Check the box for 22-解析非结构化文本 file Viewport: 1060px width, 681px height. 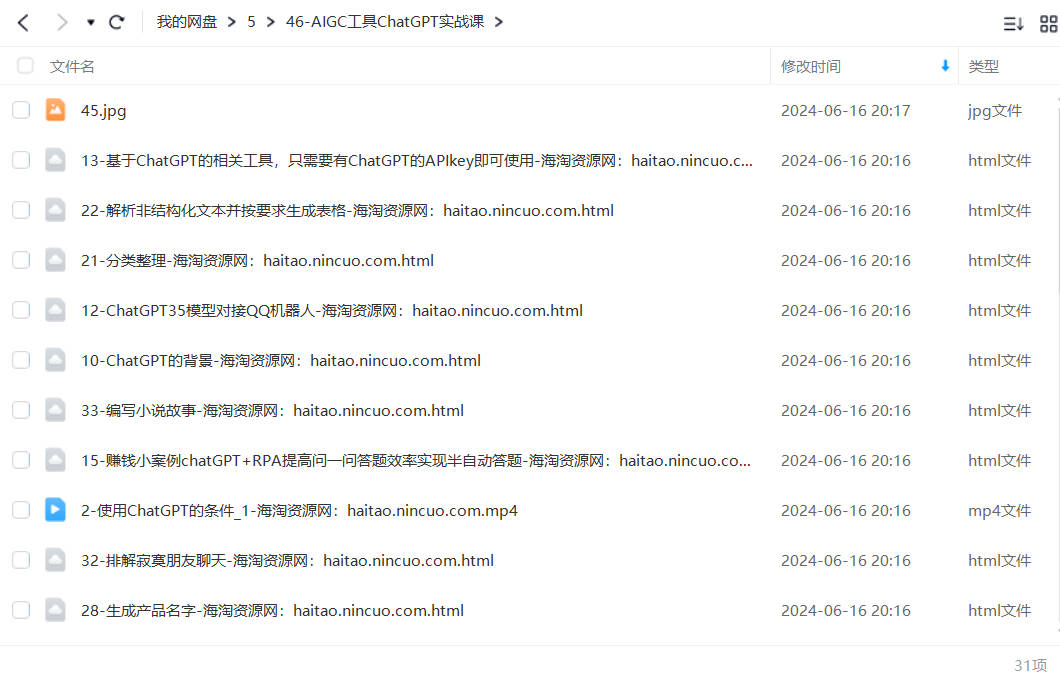coord(21,210)
